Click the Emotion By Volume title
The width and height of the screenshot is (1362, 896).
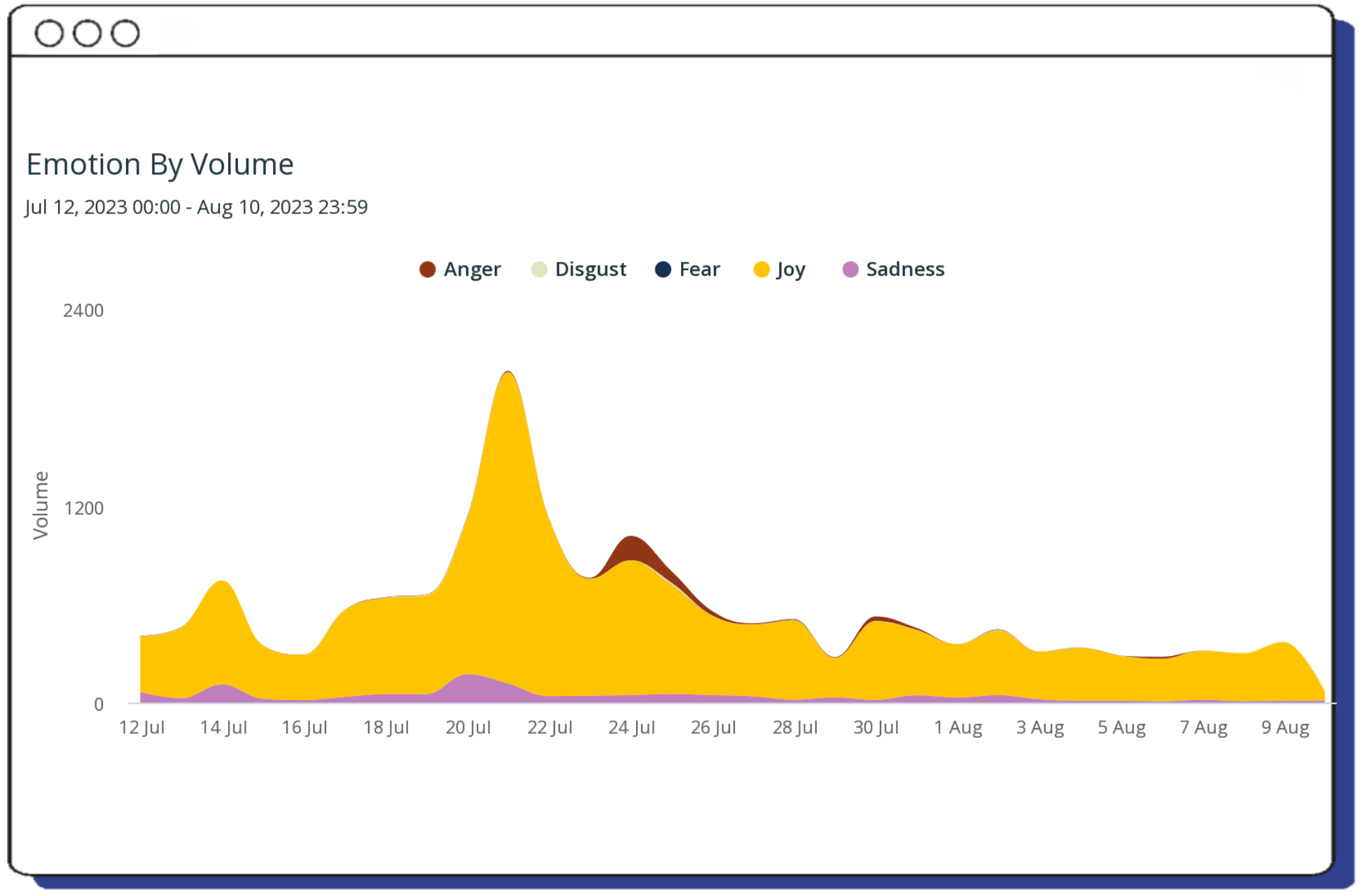(x=160, y=164)
